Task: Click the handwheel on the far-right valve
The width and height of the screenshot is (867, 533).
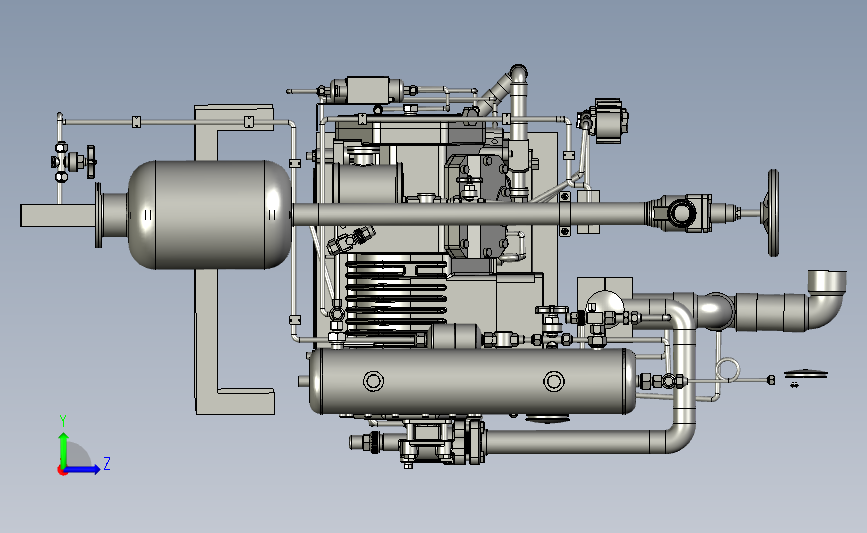Action: [x=773, y=213]
